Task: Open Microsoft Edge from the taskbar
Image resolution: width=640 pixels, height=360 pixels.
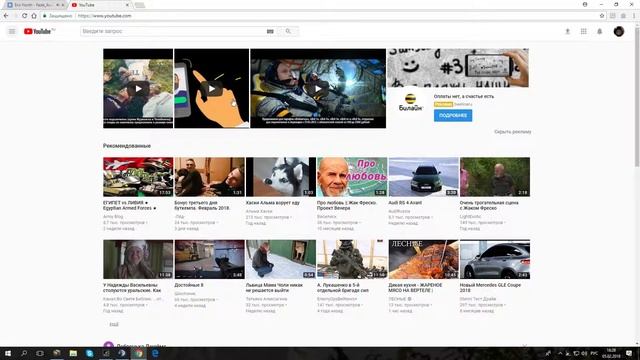Action: point(155,353)
